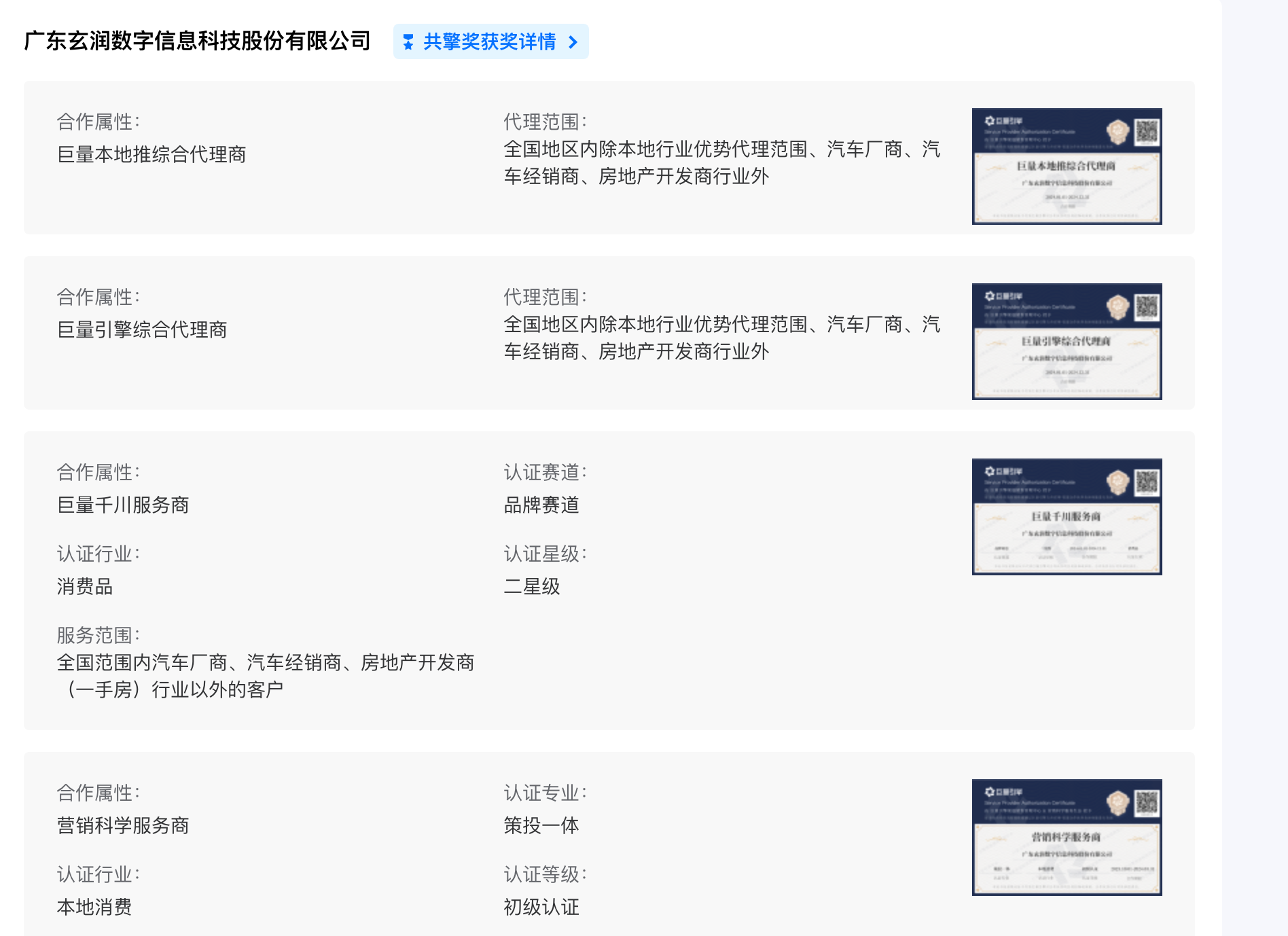Open the 共擎奖获奖详情 award details link
Screen dimensions: 1288x936
490,41
